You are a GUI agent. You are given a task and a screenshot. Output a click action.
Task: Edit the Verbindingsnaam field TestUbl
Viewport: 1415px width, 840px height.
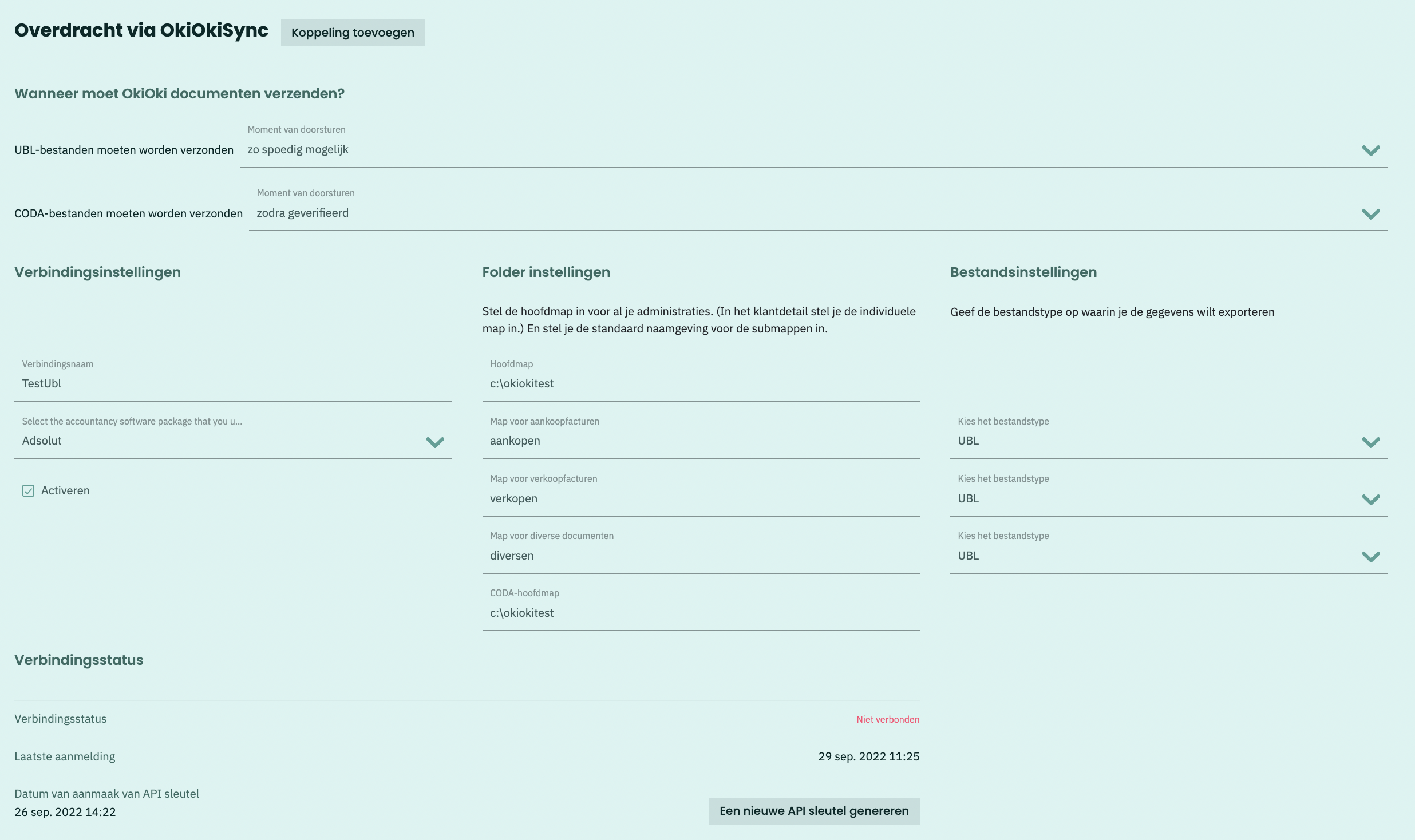tap(233, 379)
